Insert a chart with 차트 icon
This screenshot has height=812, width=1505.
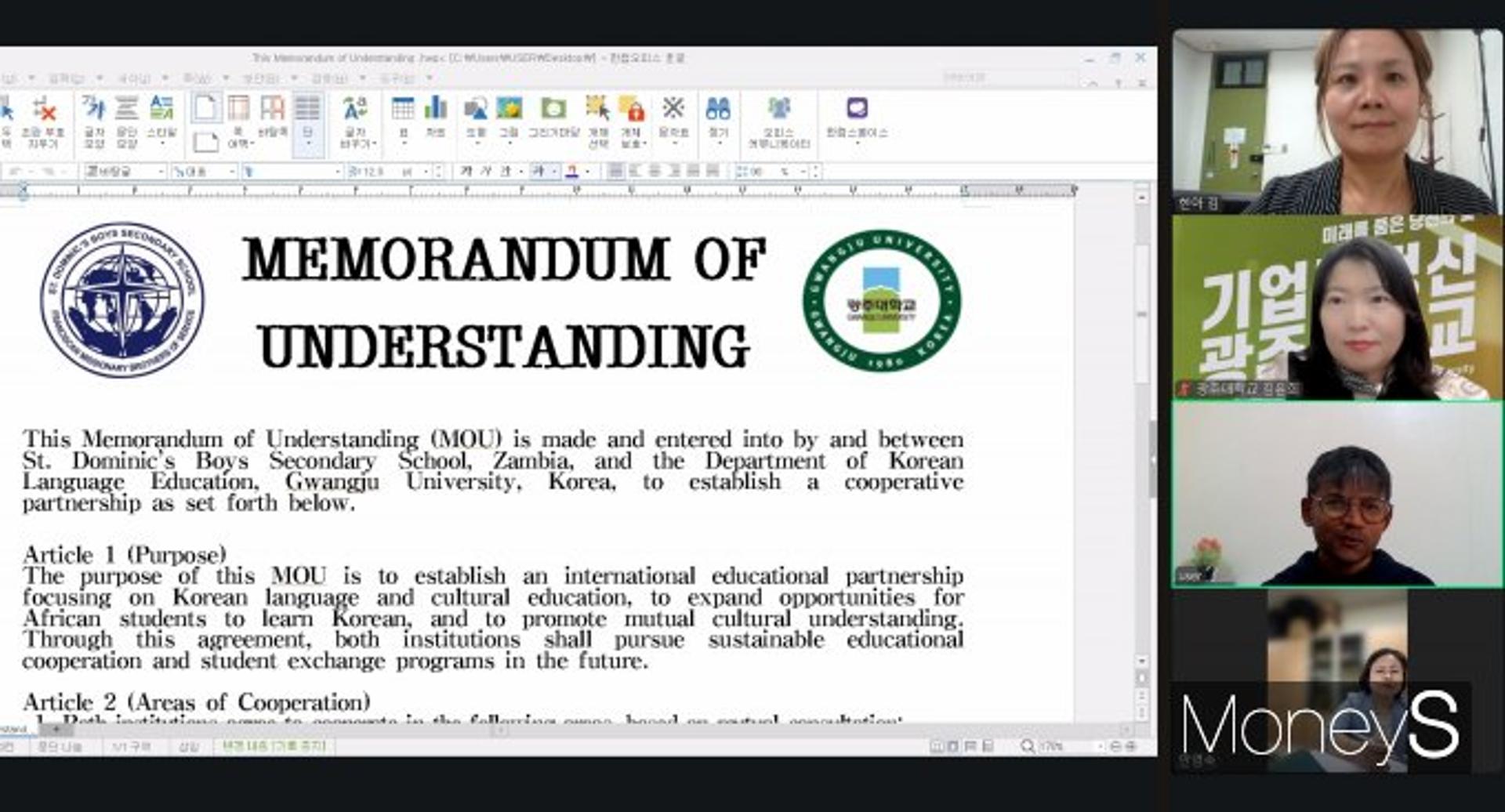pos(435,118)
